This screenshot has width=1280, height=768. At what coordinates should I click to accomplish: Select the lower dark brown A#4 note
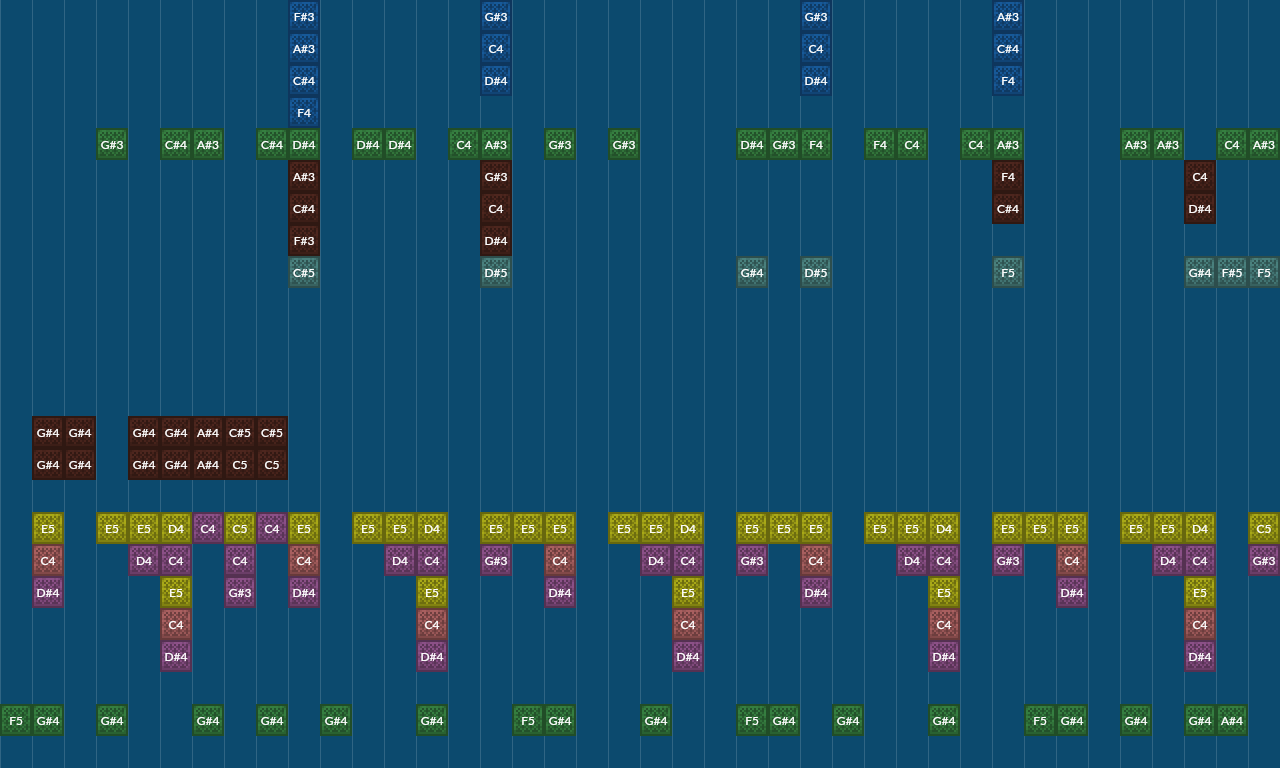[x=208, y=465]
